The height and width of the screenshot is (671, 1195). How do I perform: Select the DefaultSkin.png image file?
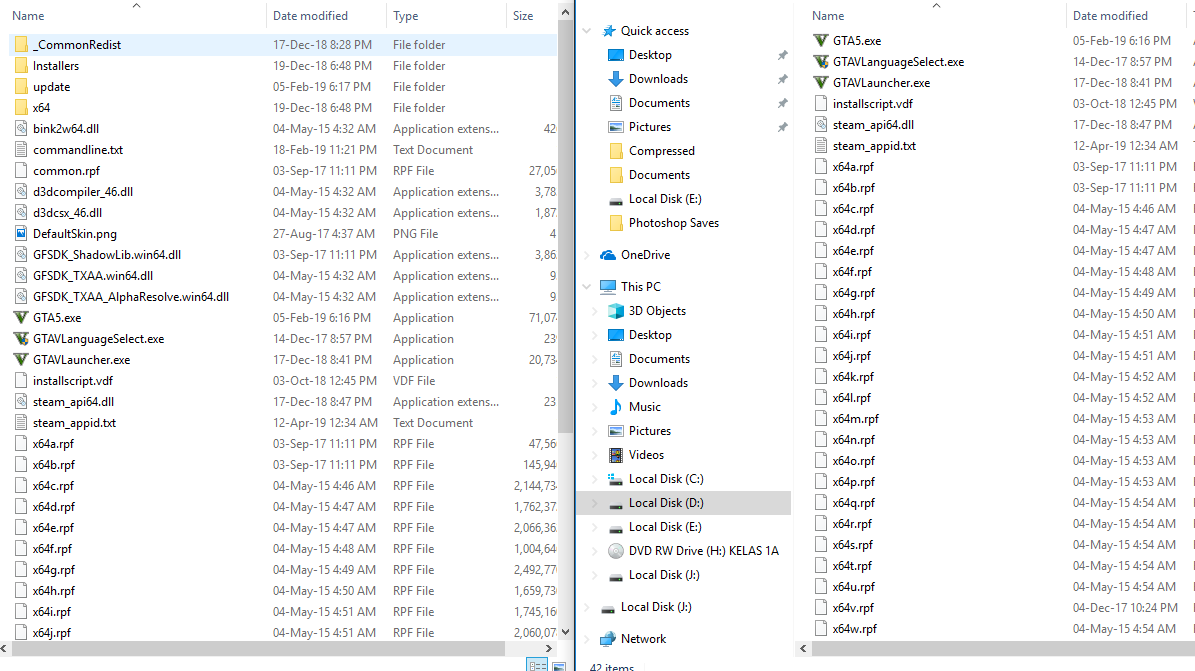[x=81, y=233]
